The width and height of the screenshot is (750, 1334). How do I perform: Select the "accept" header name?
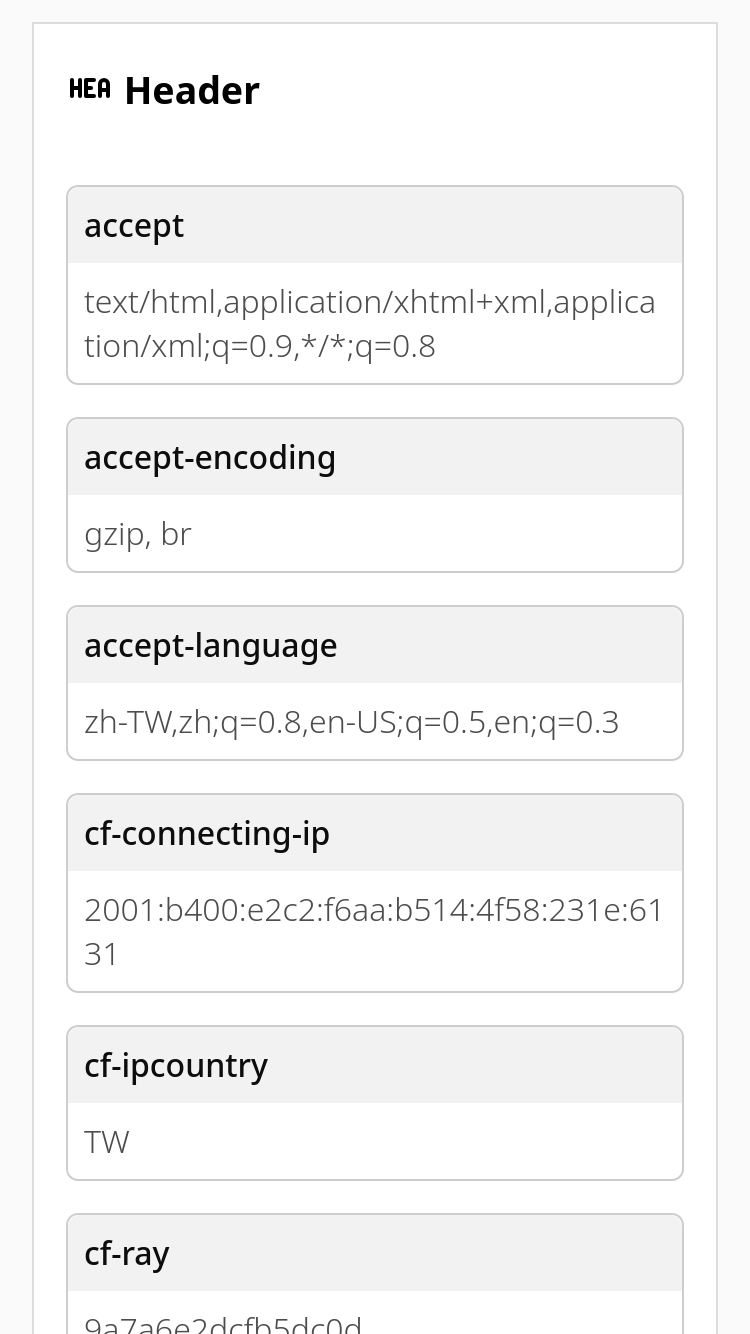click(x=134, y=226)
